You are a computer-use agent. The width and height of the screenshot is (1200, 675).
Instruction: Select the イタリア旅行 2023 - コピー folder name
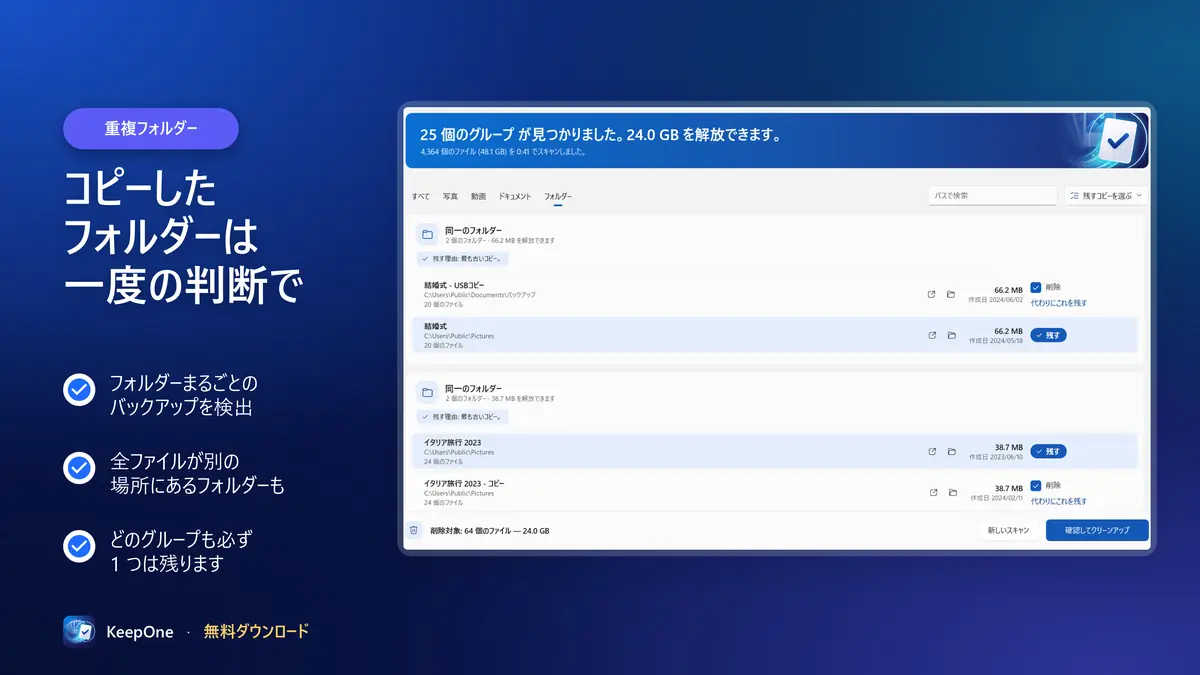(x=464, y=483)
